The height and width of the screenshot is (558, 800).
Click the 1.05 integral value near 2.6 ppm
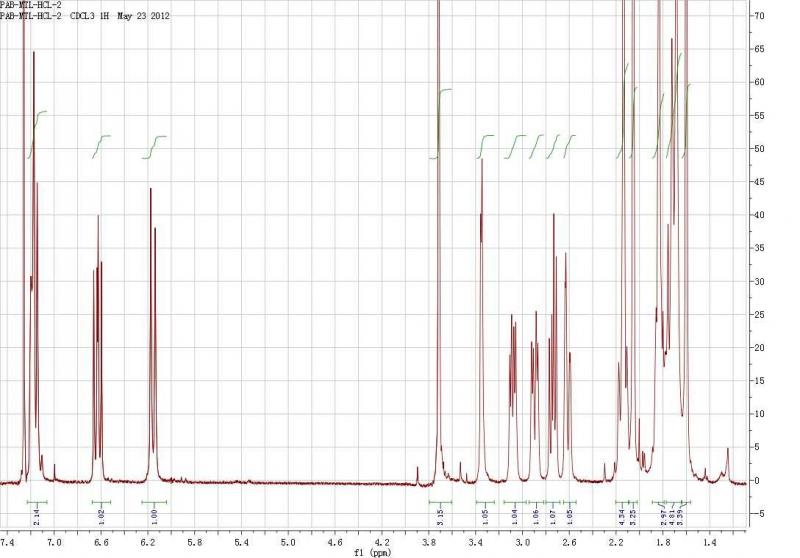[570, 518]
